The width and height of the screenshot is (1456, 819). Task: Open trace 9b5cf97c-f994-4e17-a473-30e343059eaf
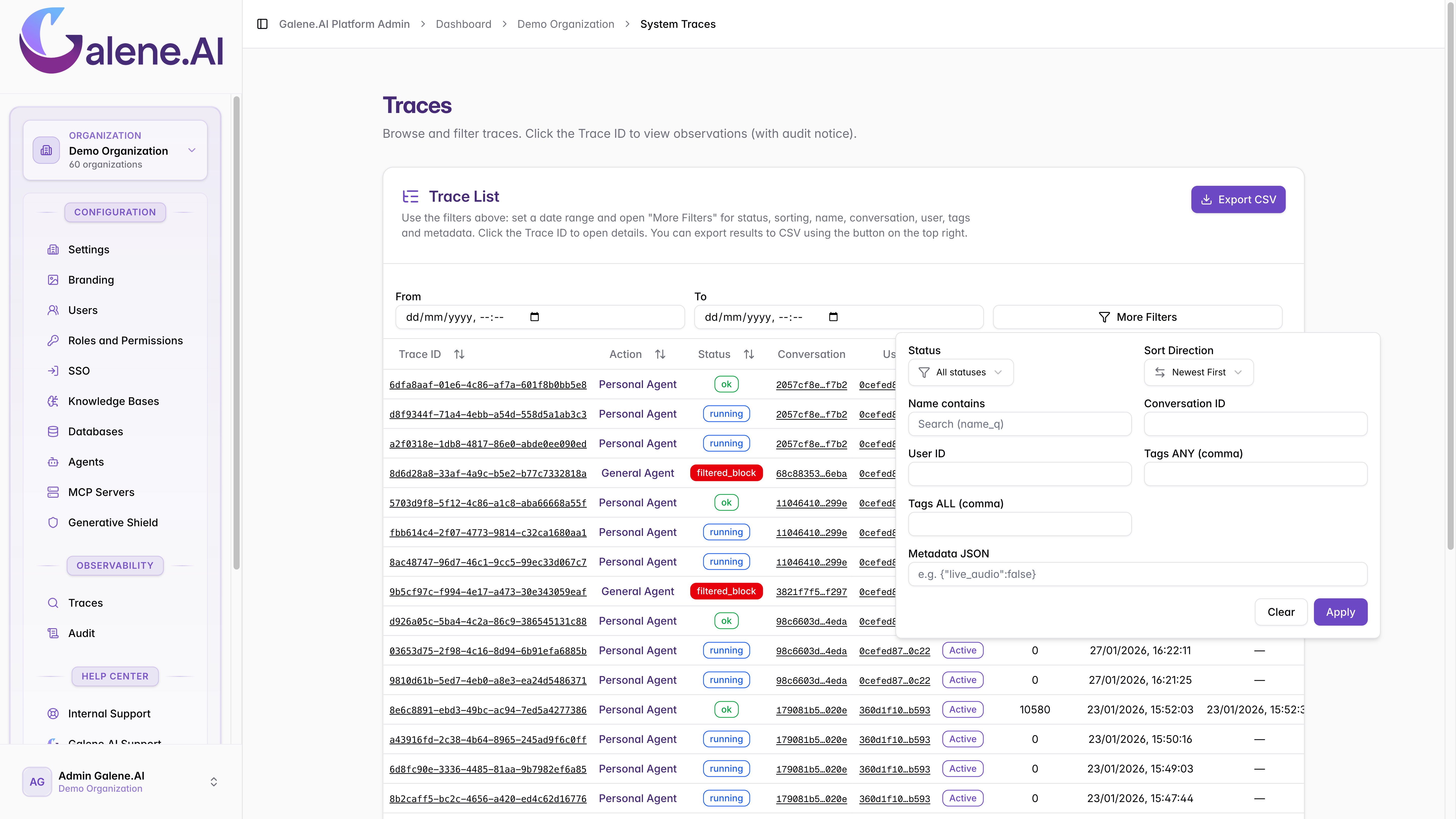pyautogui.click(x=488, y=592)
